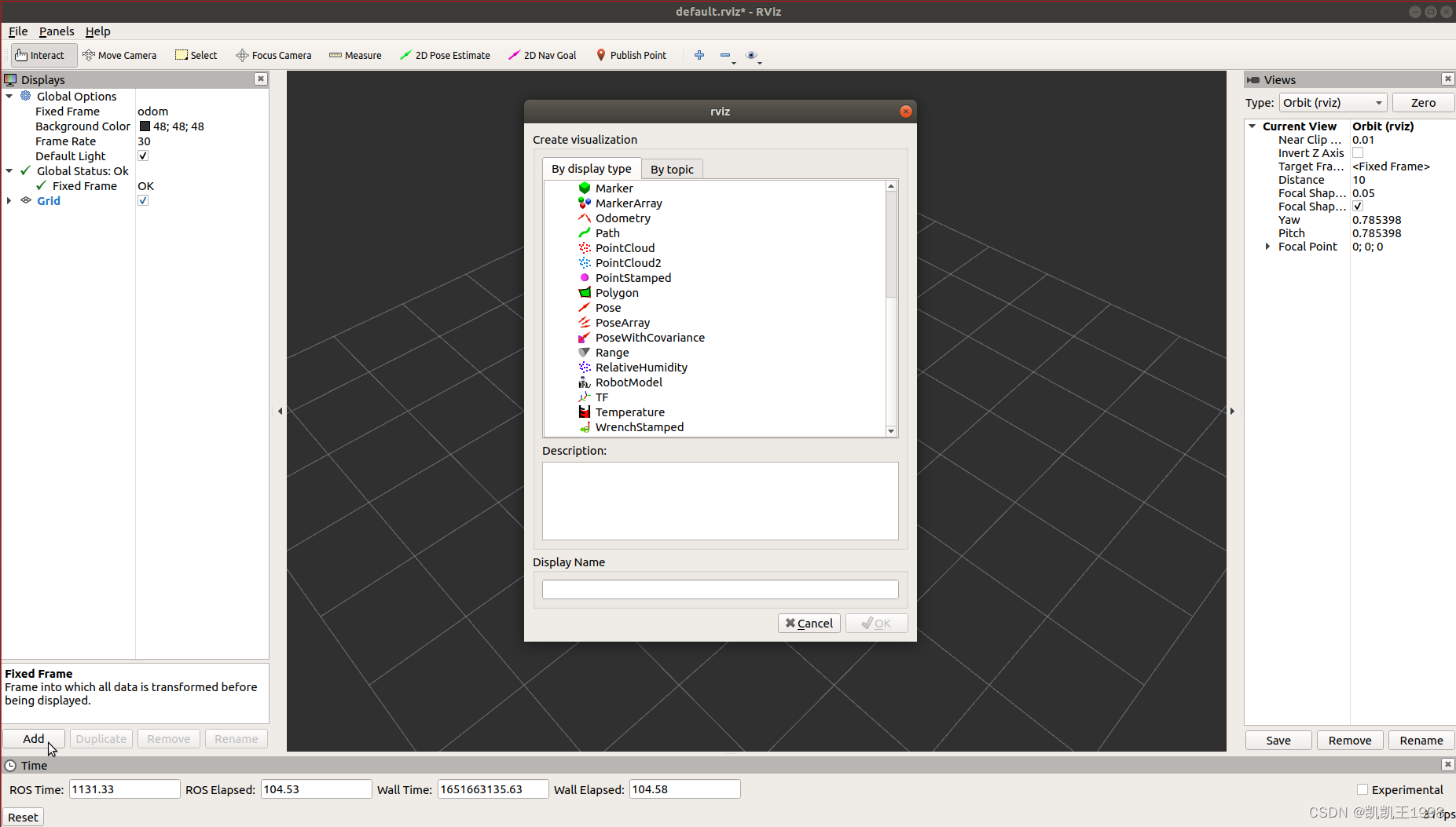The width and height of the screenshot is (1456, 827).
Task: Collapse the left Displays panel arrow
Action: [x=280, y=411]
